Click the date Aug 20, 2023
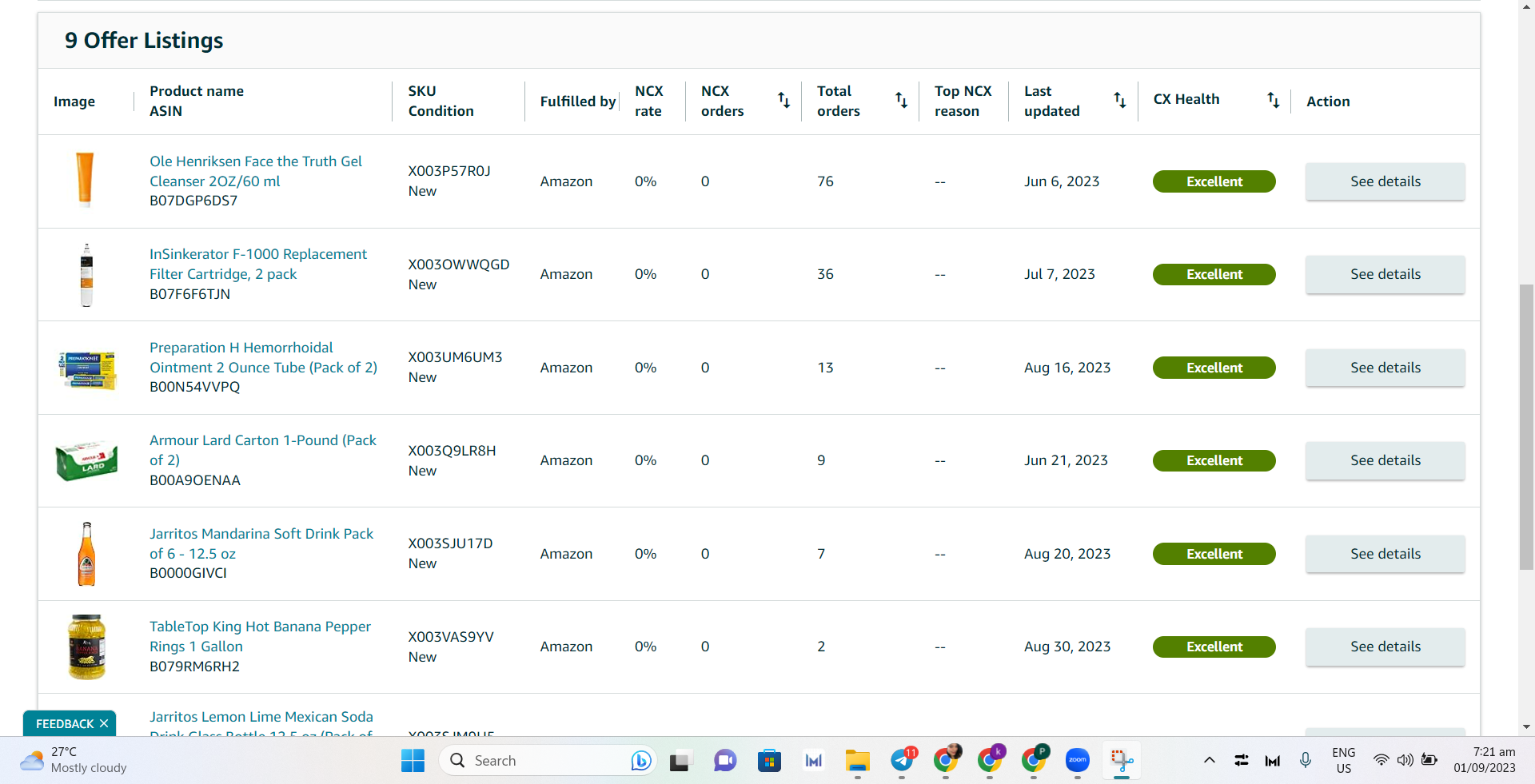 [x=1067, y=554]
